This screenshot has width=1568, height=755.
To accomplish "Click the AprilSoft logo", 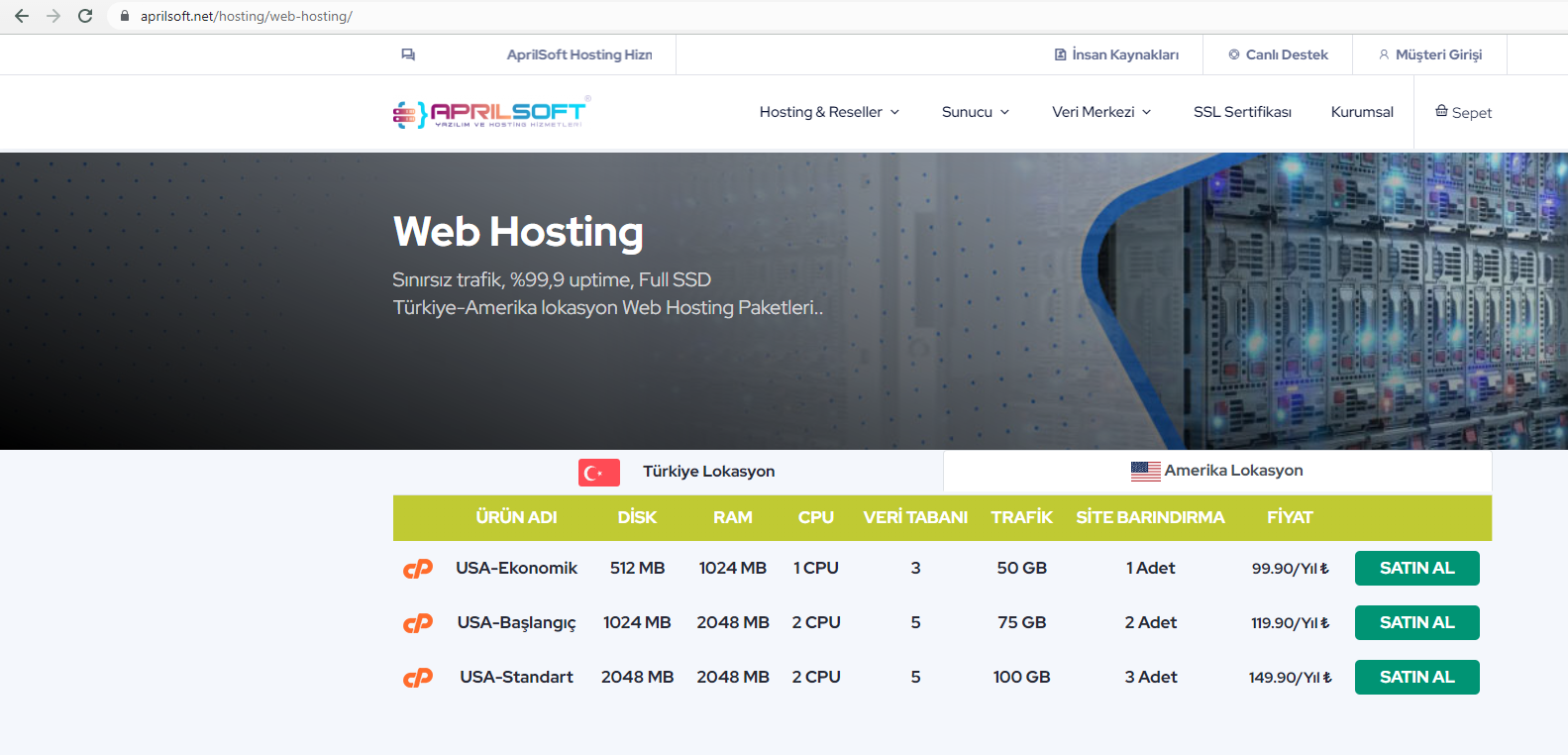I will [491, 112].
